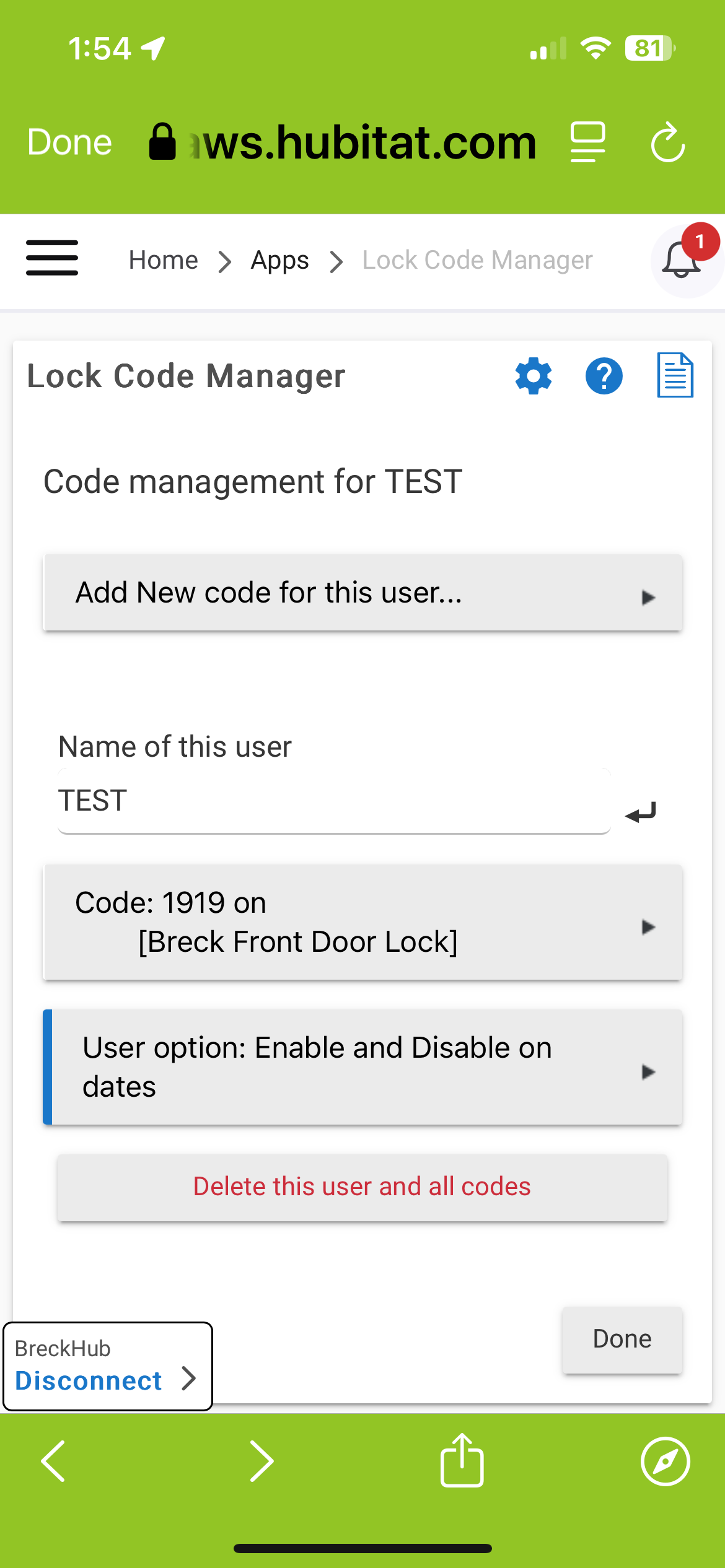Open the hamburger navigation menu
The width and height of the screenshot is (725, 1568).
point(52,258)
